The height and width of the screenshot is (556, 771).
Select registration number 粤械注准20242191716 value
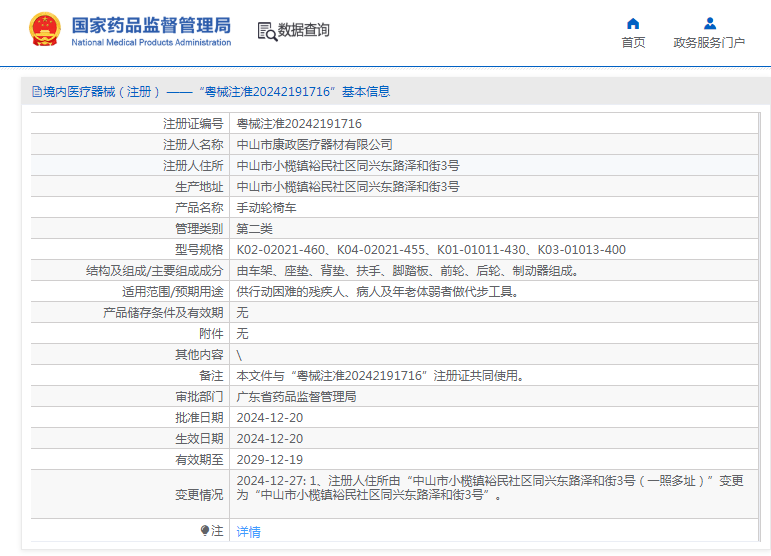point(299,123)
